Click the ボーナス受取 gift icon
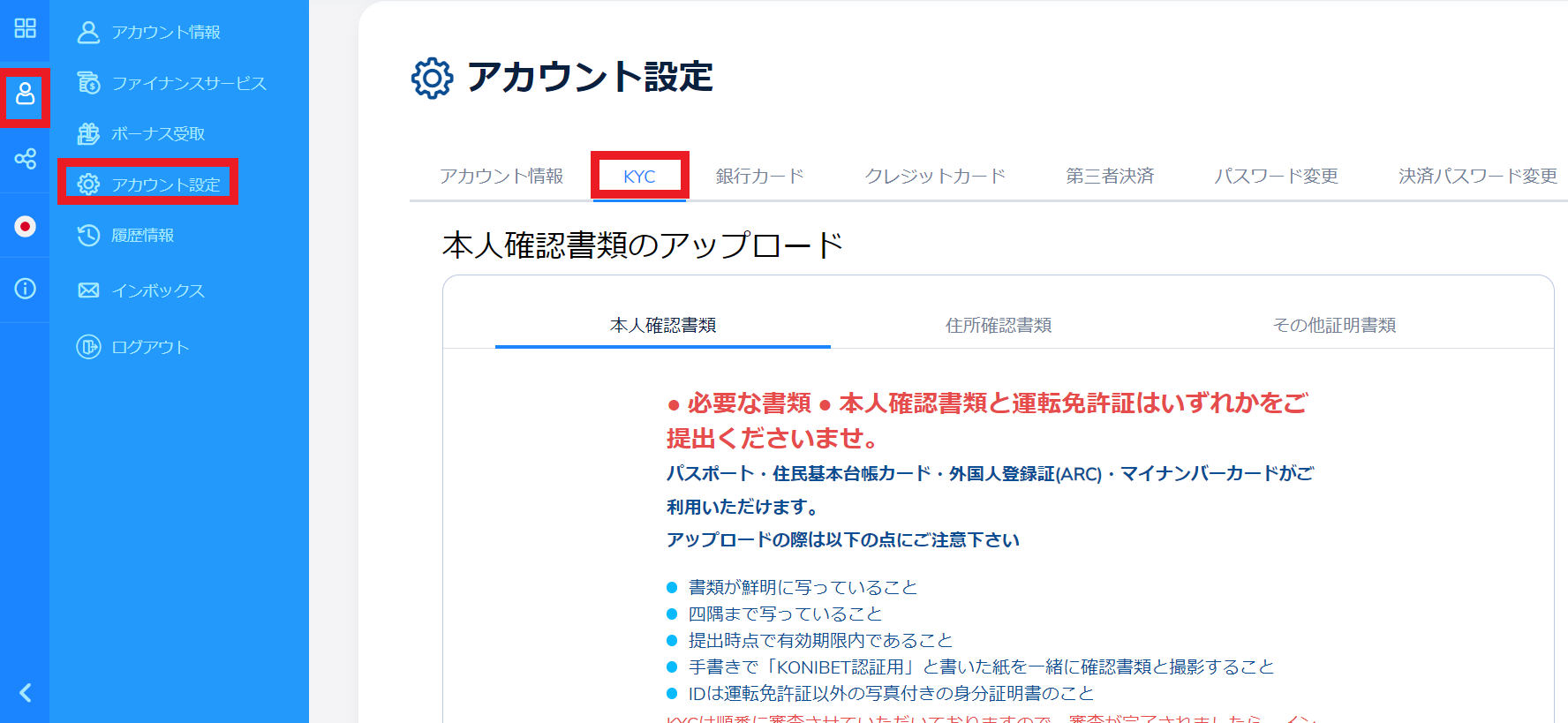 click(x=88, y=133)
